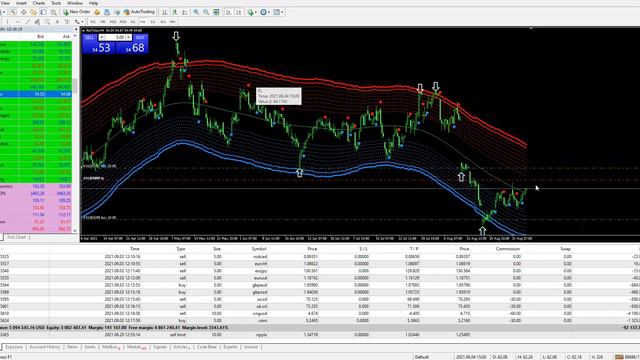The height and width of the screenshot is (360, 640).
Task: Close the Market Watch panel
Action: [76, 29]
